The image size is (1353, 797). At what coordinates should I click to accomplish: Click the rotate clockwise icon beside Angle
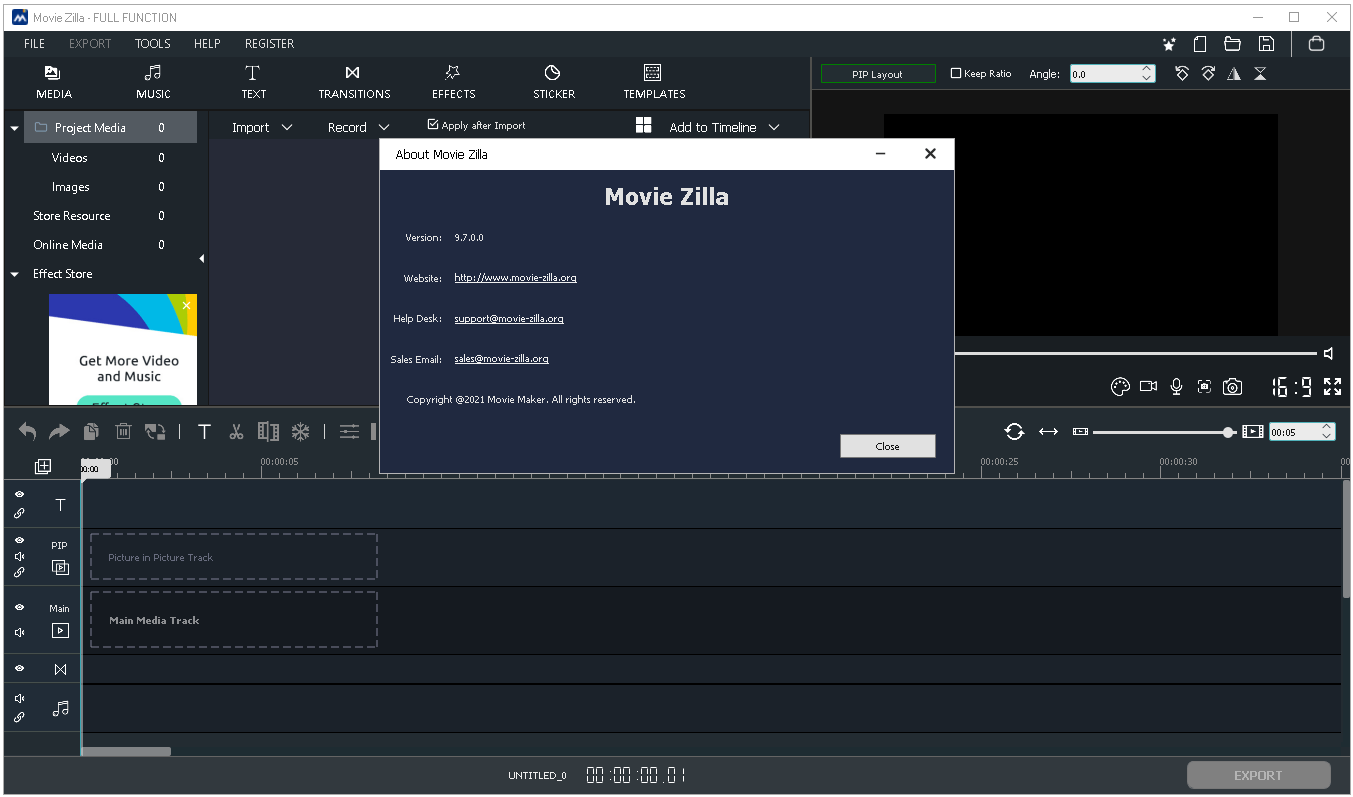[x=1208, y=73]
